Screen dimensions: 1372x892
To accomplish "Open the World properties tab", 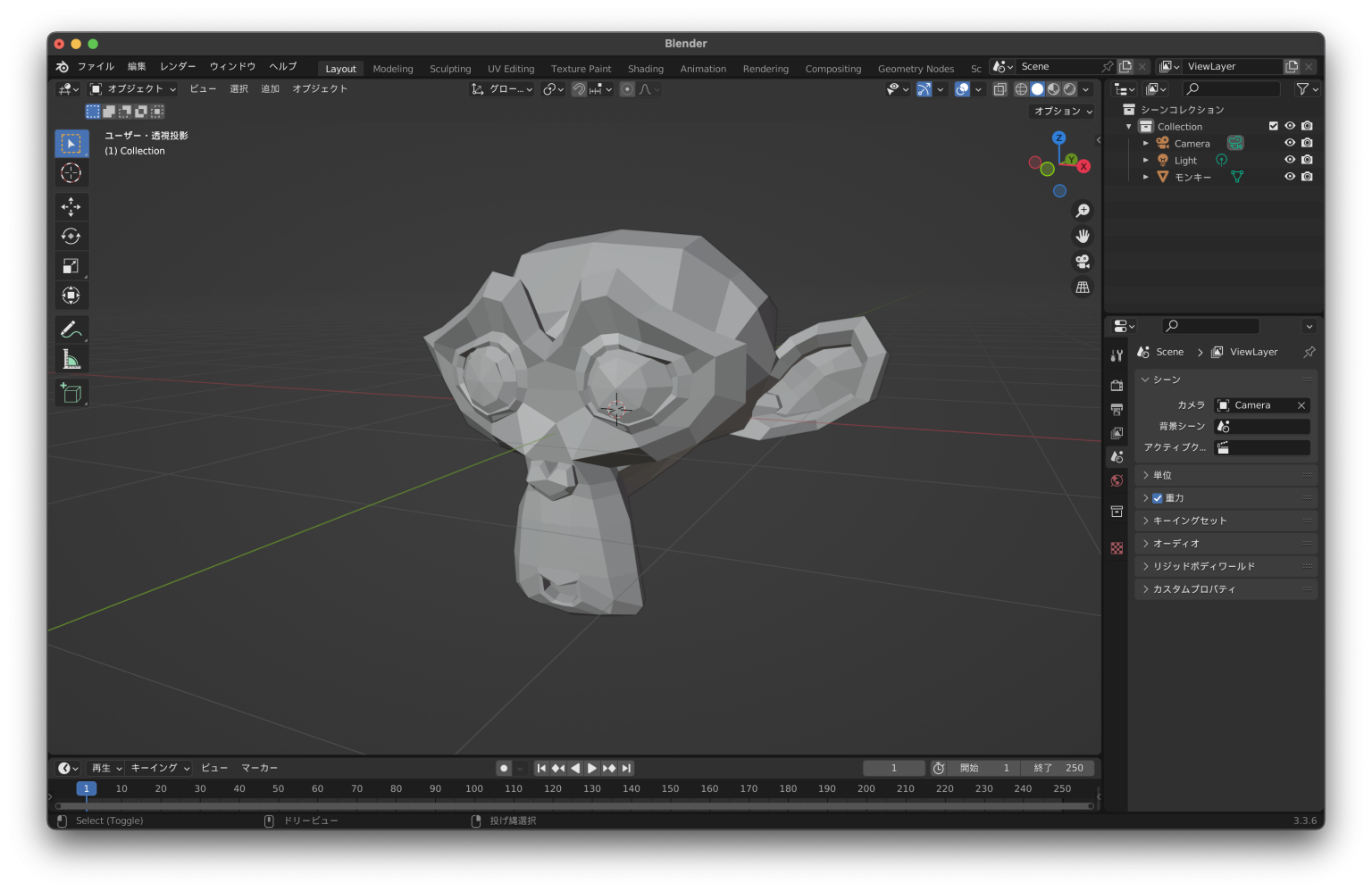I will (1117, 481).
